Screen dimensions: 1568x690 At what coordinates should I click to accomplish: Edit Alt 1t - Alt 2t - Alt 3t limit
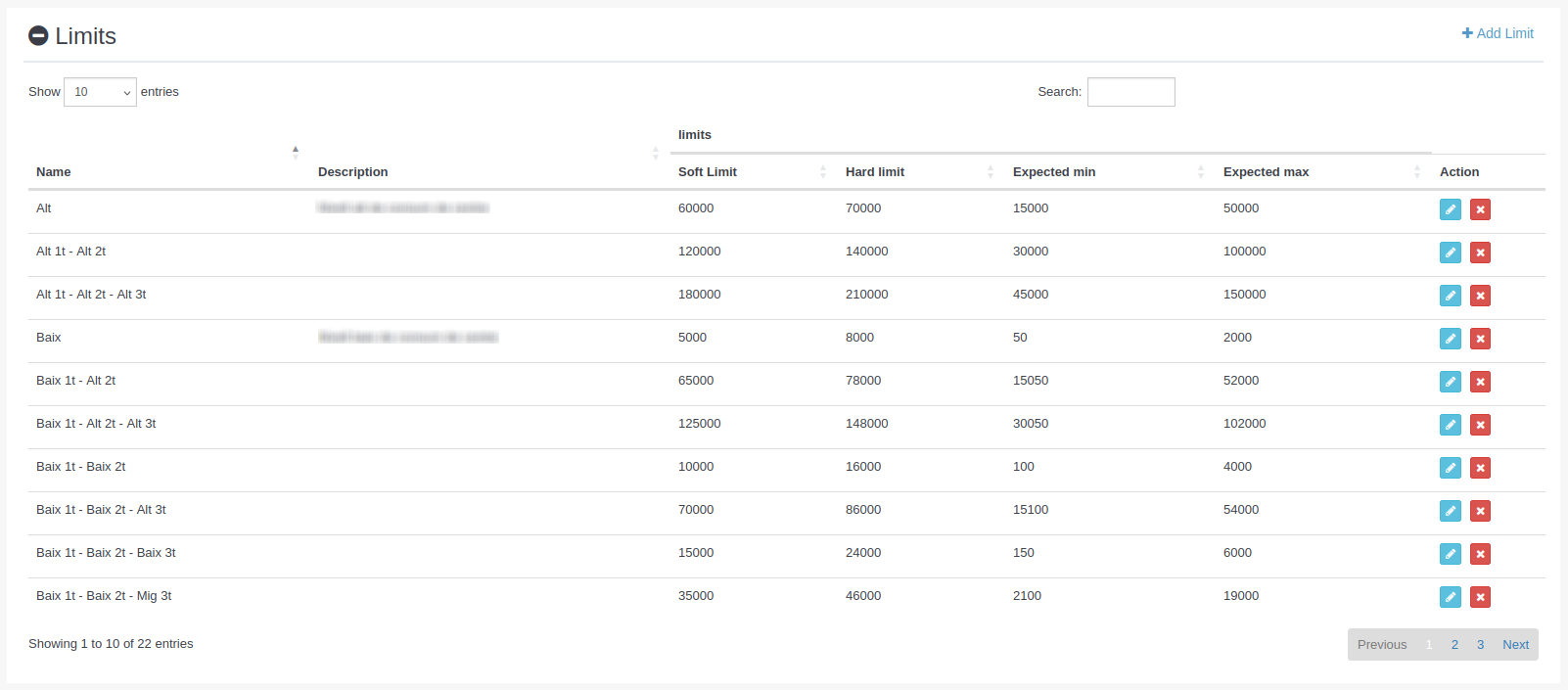coord(1450,296)
